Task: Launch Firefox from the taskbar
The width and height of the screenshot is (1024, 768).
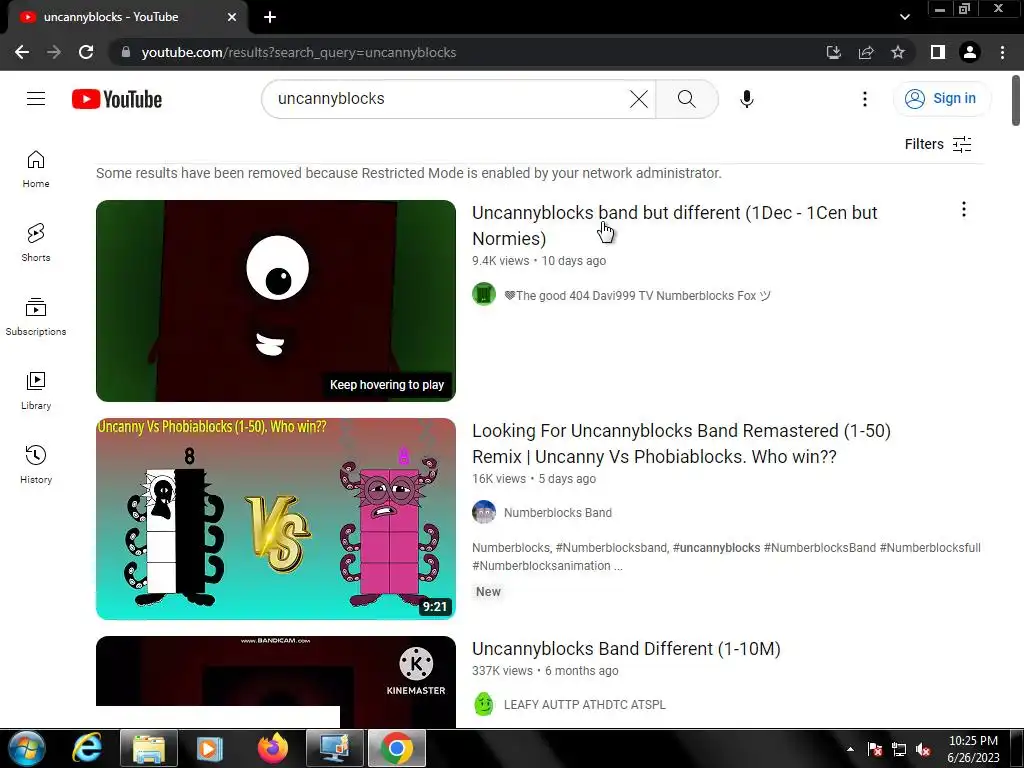Action: (272, 748)
